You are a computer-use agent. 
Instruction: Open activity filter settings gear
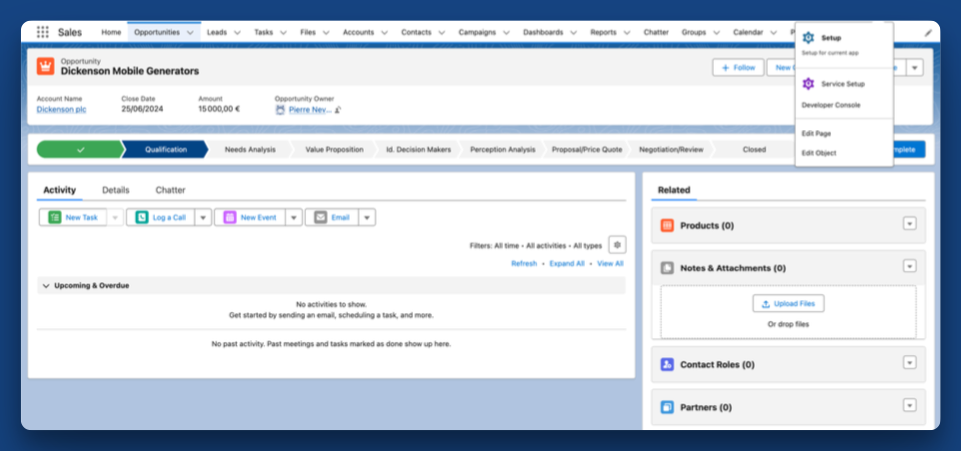point(617,245)
